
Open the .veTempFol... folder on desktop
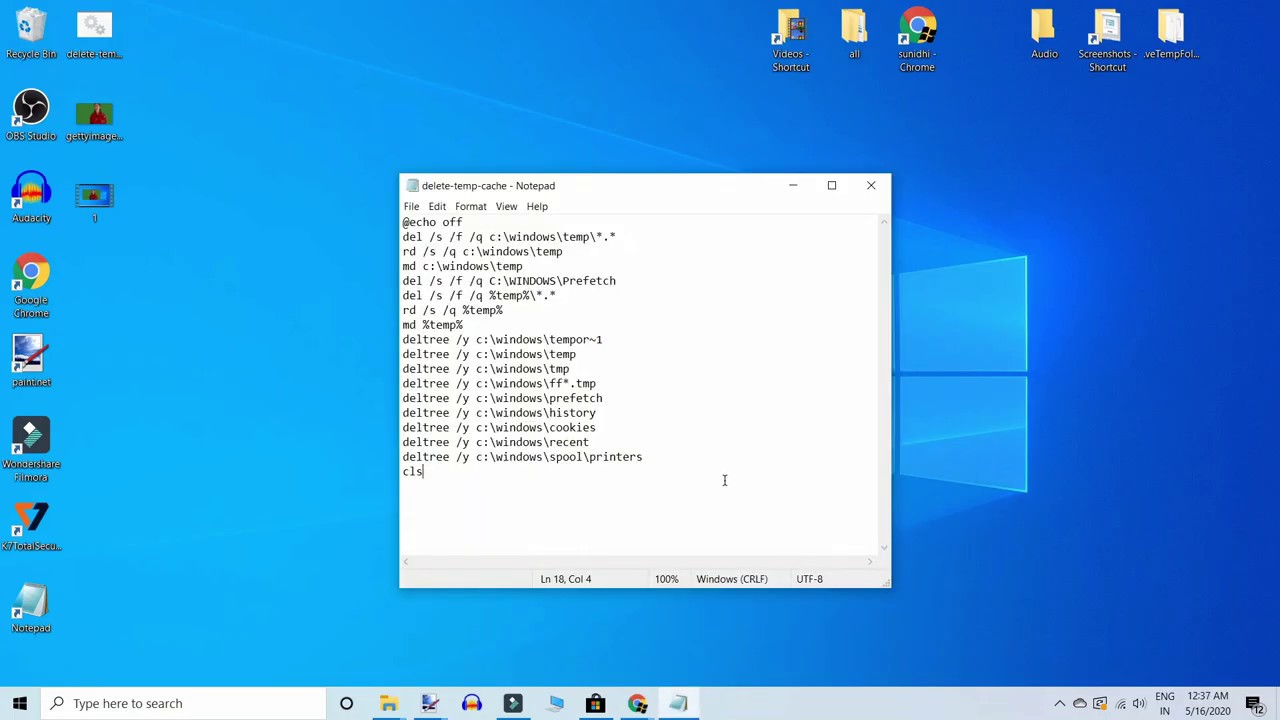1171,34
